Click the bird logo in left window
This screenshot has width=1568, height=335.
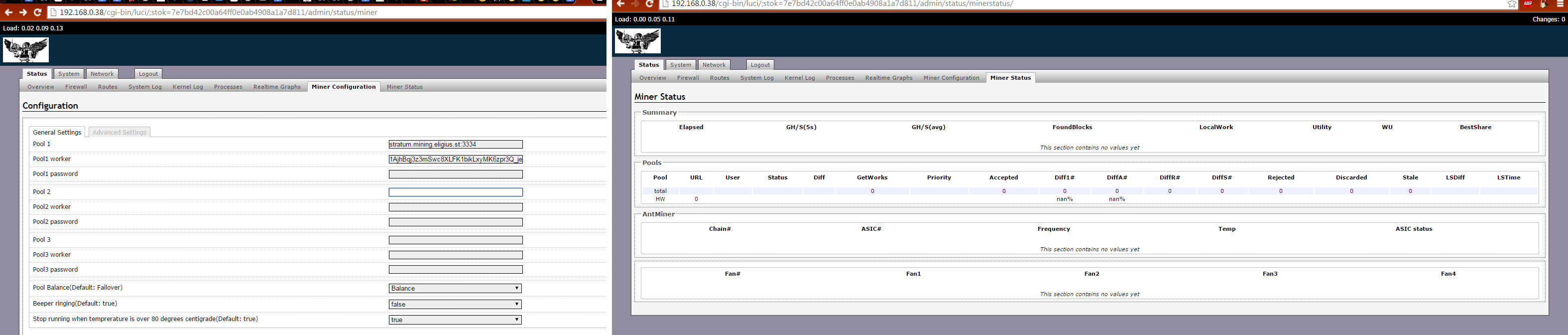[x=25, y=50]
